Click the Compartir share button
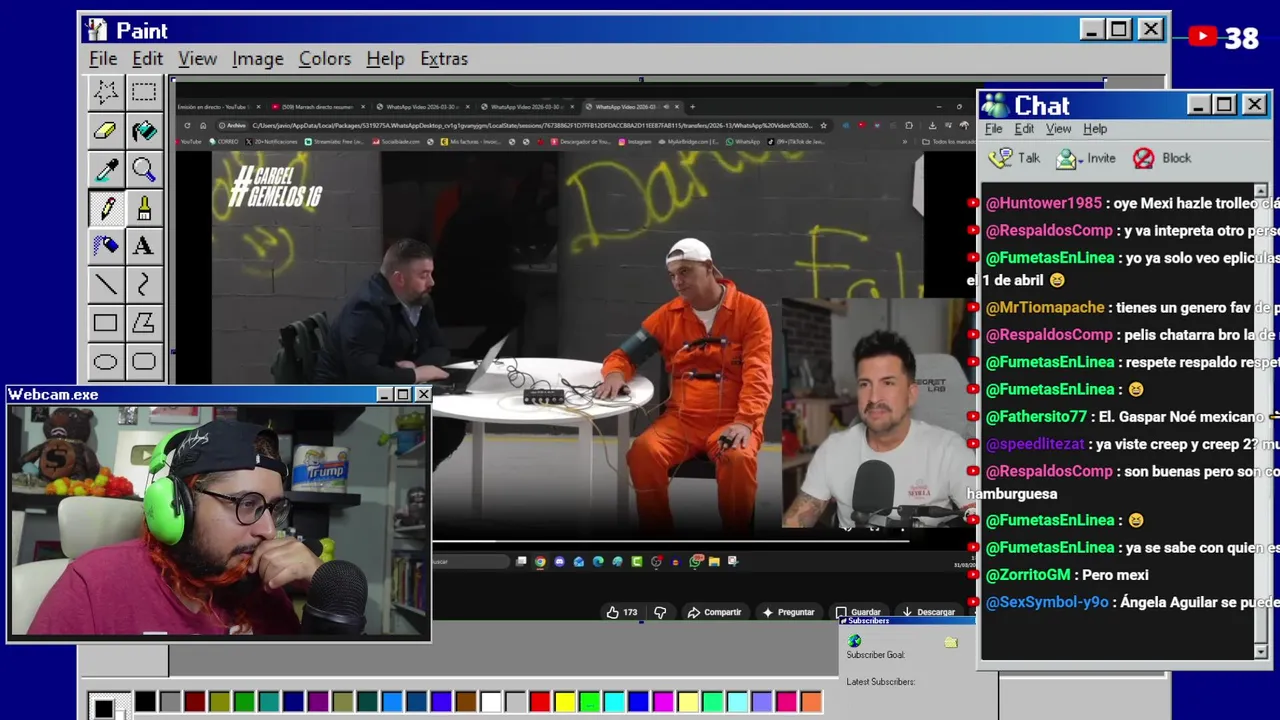The image size is (1280, 720). point(714,612)
